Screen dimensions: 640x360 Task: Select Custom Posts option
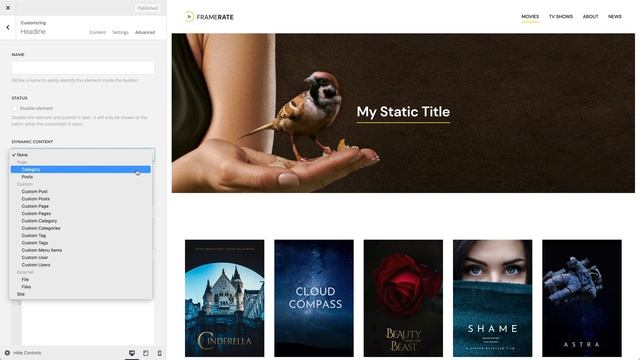point(80,199)
